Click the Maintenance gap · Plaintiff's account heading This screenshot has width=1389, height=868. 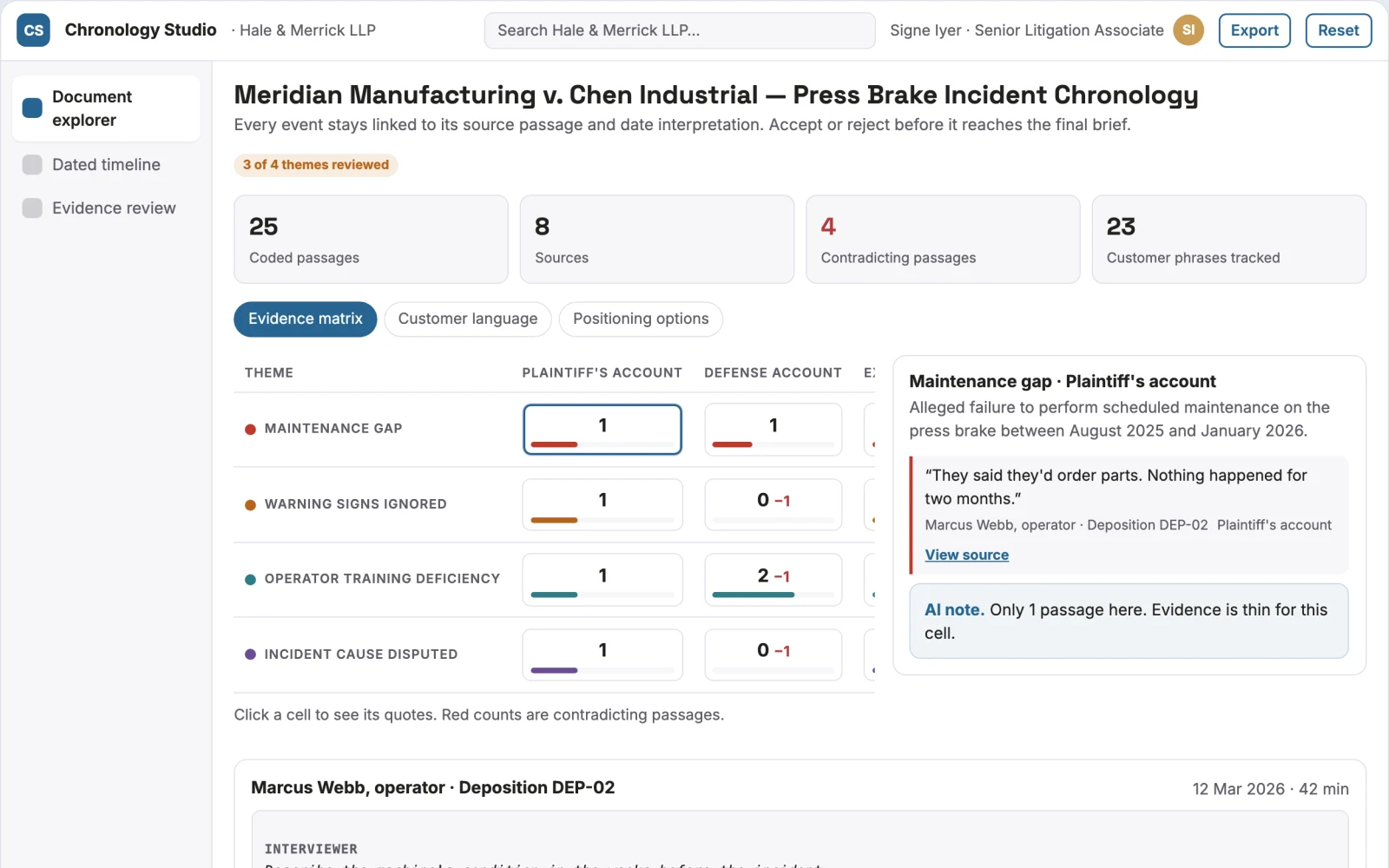coord(1062,382)
